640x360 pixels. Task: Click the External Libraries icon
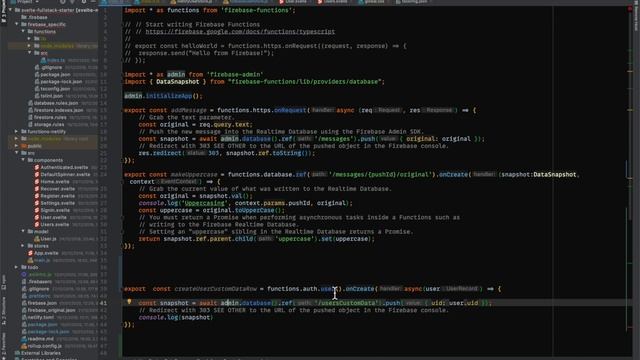pos(17,353)
